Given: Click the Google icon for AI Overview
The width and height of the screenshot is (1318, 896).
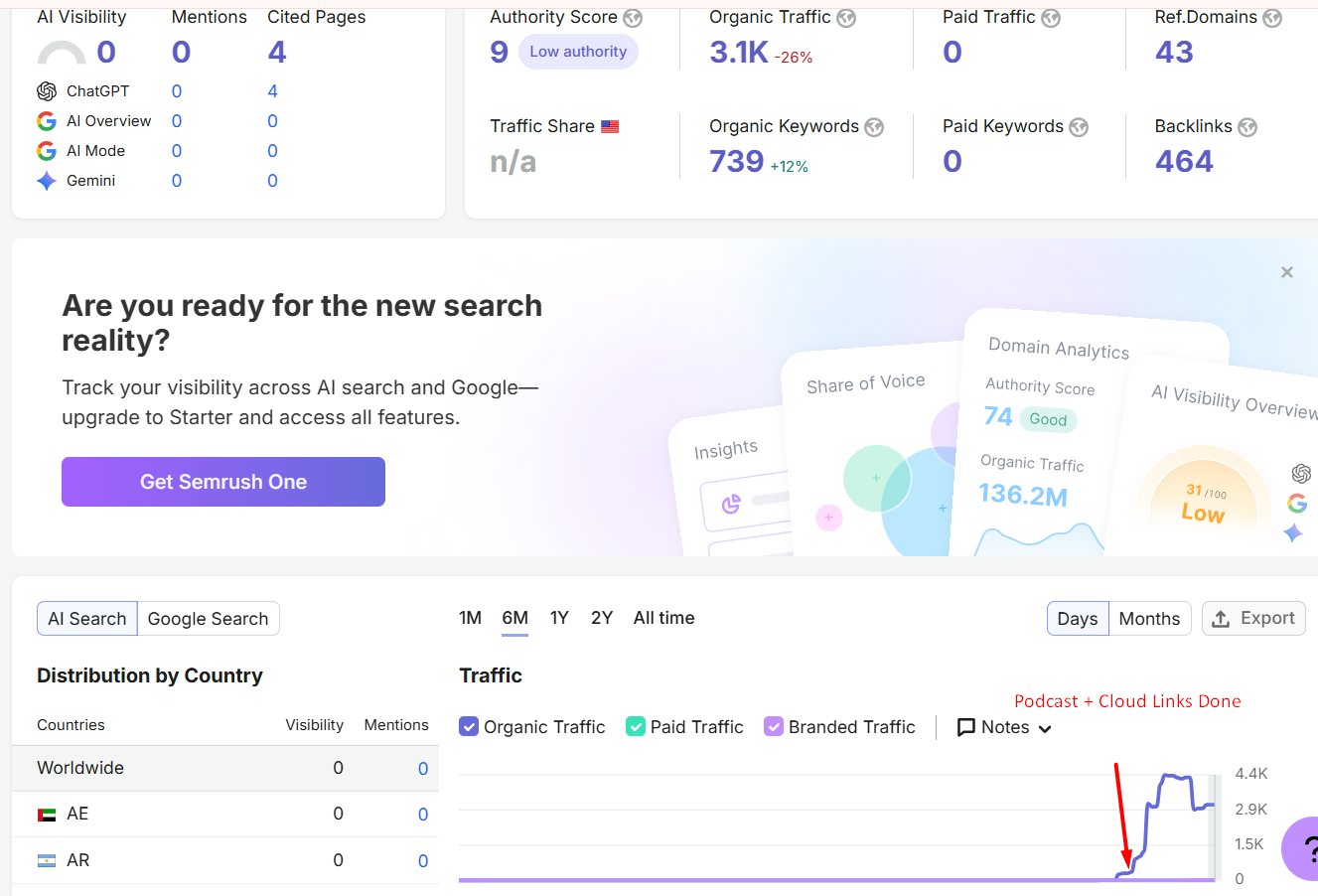Looking at the screenshot, I should 47,121.
